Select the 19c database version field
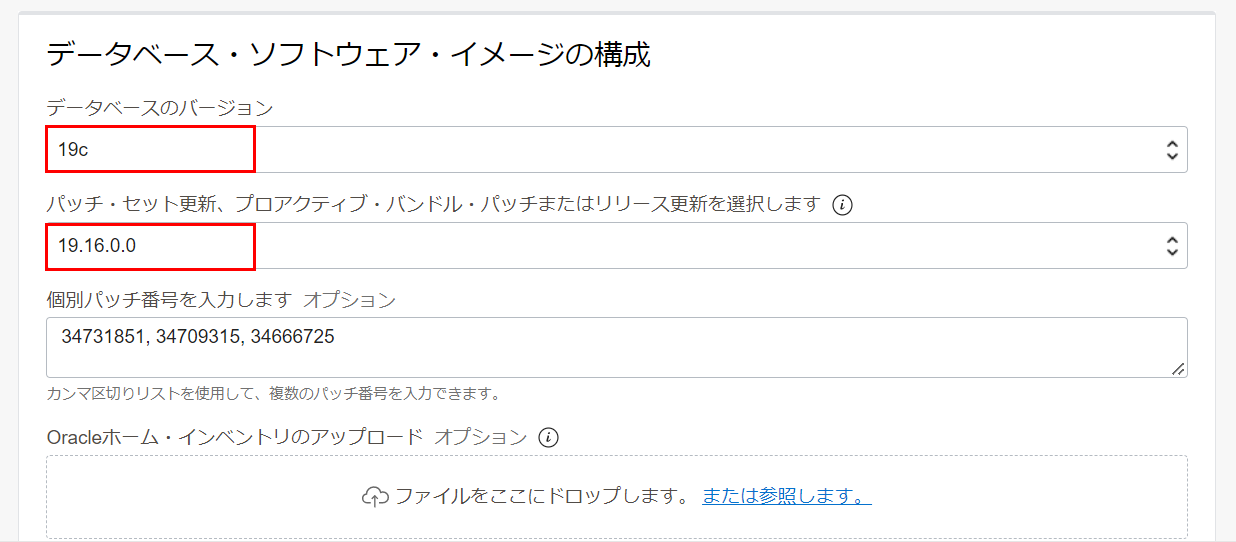This screenshot has width=1236, height=542. tap(600, 150)
